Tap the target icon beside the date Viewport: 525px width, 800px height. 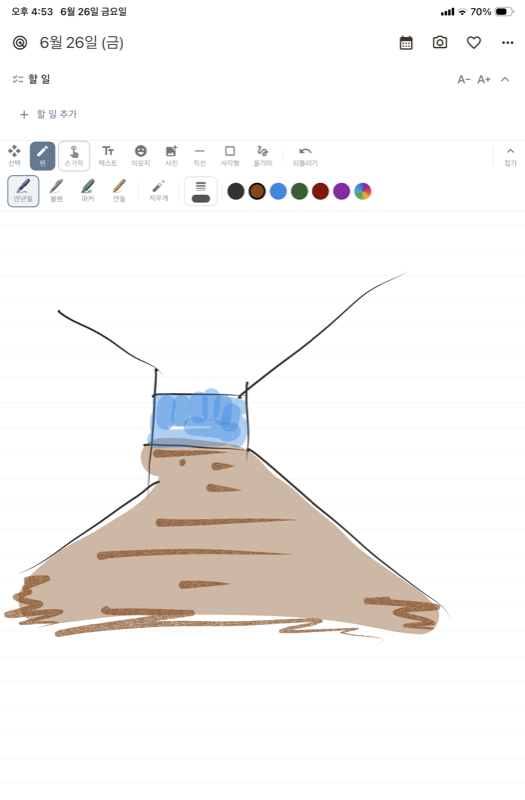(x=20, y=43)
